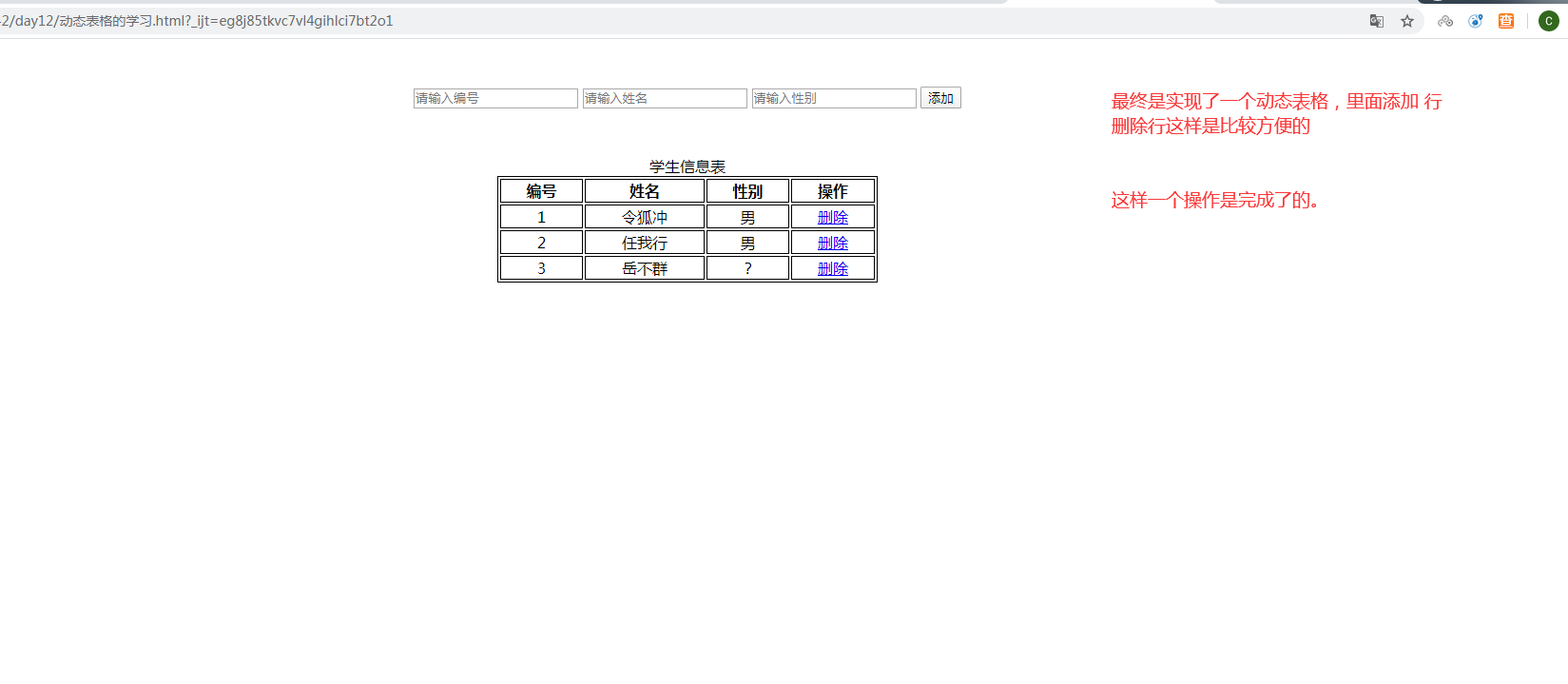The width and height of the screenshot is (1568, 684).
Task: Click the address bar URL text
Action: (x=197, y=21)
